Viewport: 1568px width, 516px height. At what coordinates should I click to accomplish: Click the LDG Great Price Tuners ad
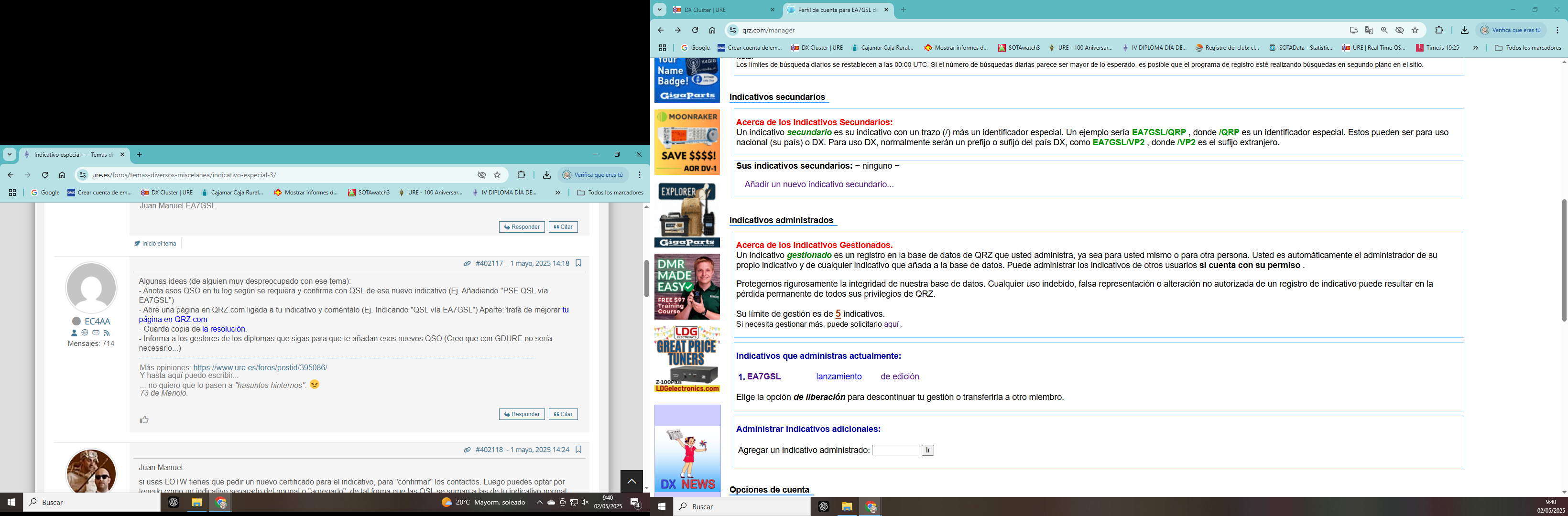point(686,359)
